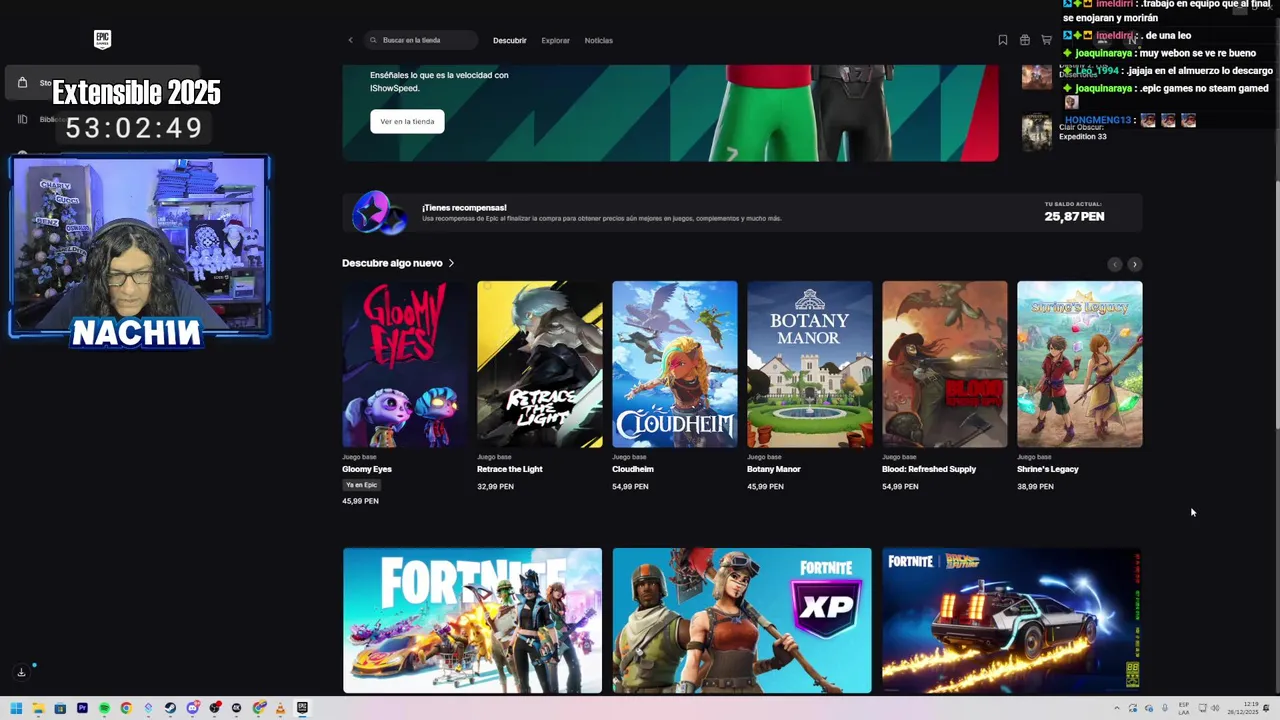Open File Explorer from the taskbar
Image resolution: width=1280 pixels, height=720 pixels.
coord(38,708)
